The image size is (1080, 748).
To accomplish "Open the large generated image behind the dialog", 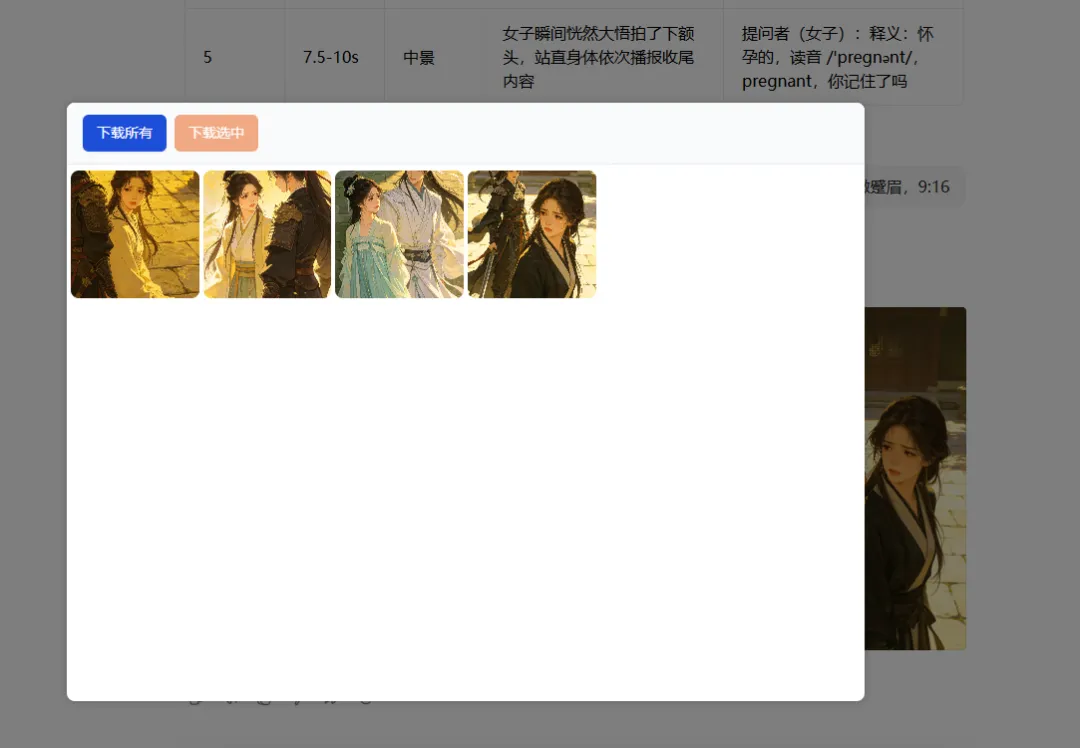I will pyautogui.click(x=915, y=479).
